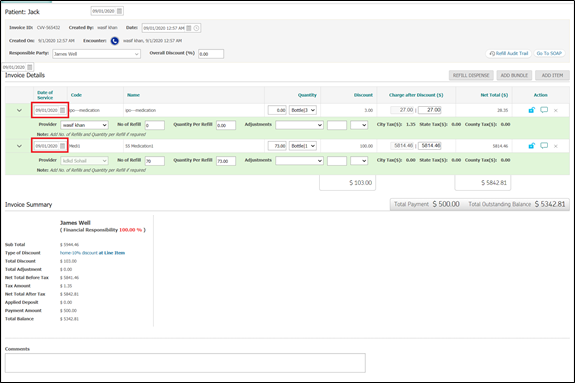The image size is (575, 383).
Task: Click Quantity Per Refill field showing 0.00
Action: [226, 125]
